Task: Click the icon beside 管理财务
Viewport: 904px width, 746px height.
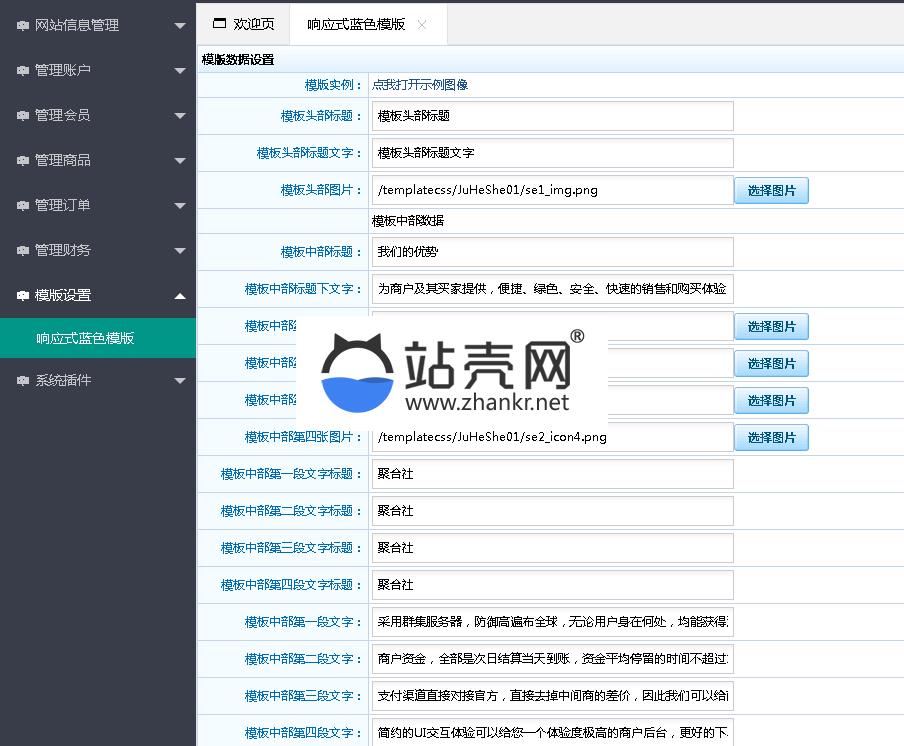Action: (22, 251)
